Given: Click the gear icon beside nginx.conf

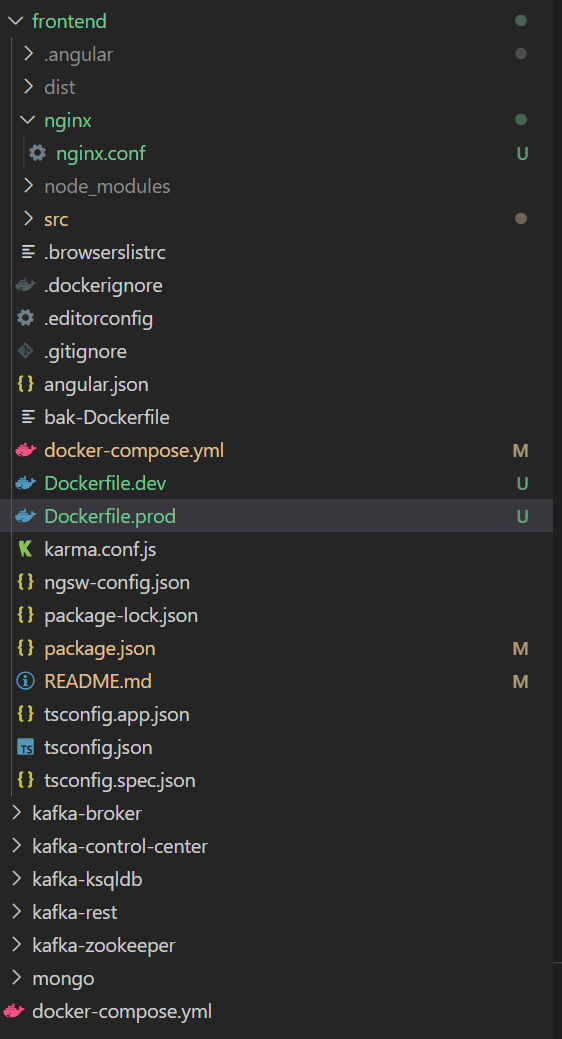Looking at the screenshot, I should (38, 153).
